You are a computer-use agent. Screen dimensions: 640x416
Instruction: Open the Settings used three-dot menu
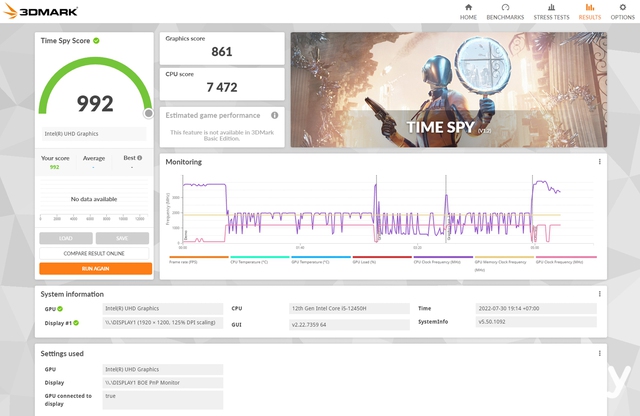click(x=600, y=353)
